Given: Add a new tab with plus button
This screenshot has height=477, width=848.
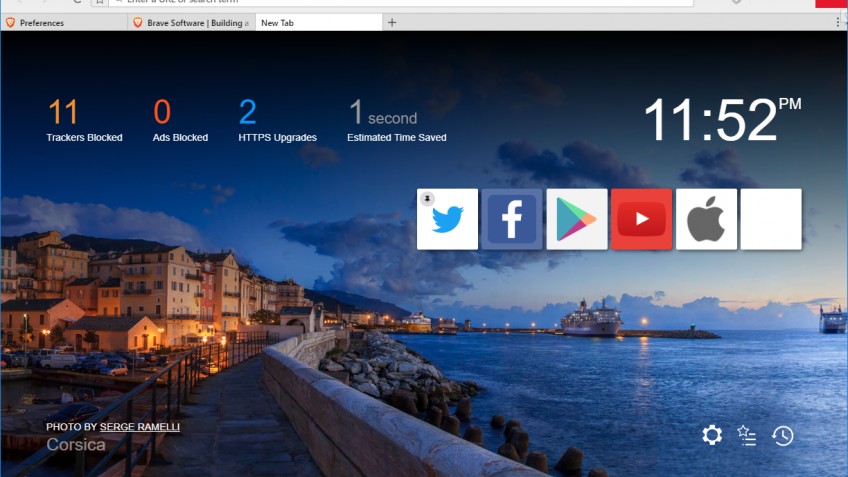Looking at the screenshot, I should pyautogui.click(x=392, y=23).
